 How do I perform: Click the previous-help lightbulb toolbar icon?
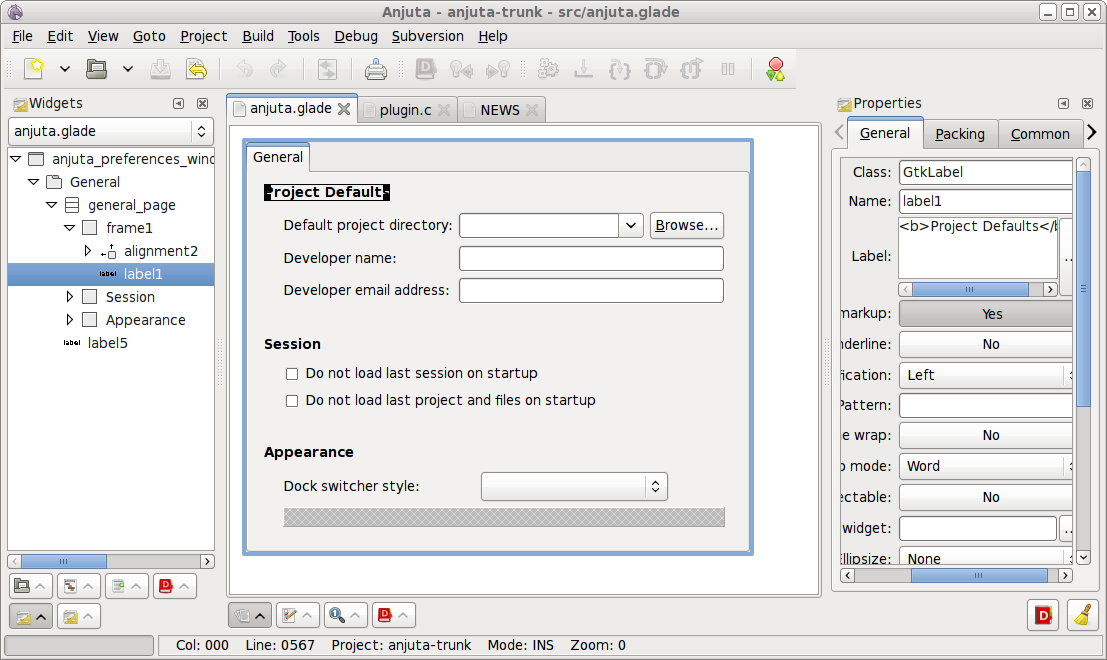(x=462, y=68)
